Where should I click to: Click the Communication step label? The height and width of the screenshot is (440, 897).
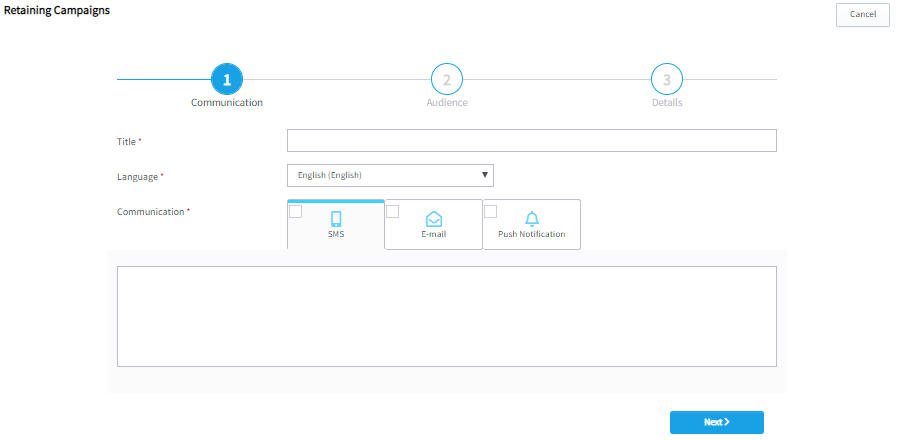click(227, 103)
